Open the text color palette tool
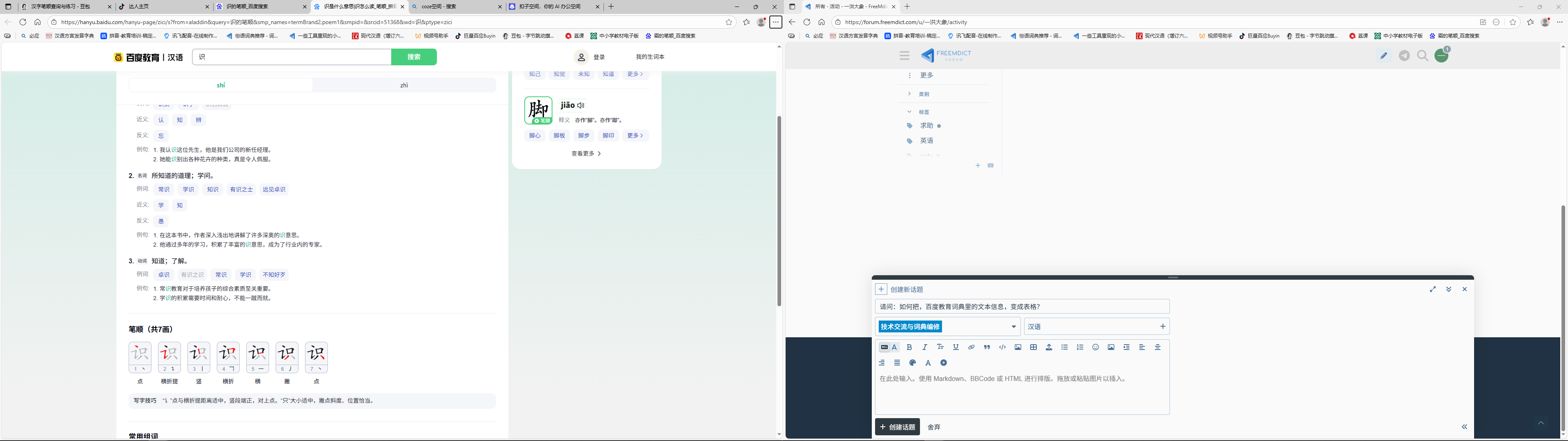1568x441 pixels. point(913,363)
